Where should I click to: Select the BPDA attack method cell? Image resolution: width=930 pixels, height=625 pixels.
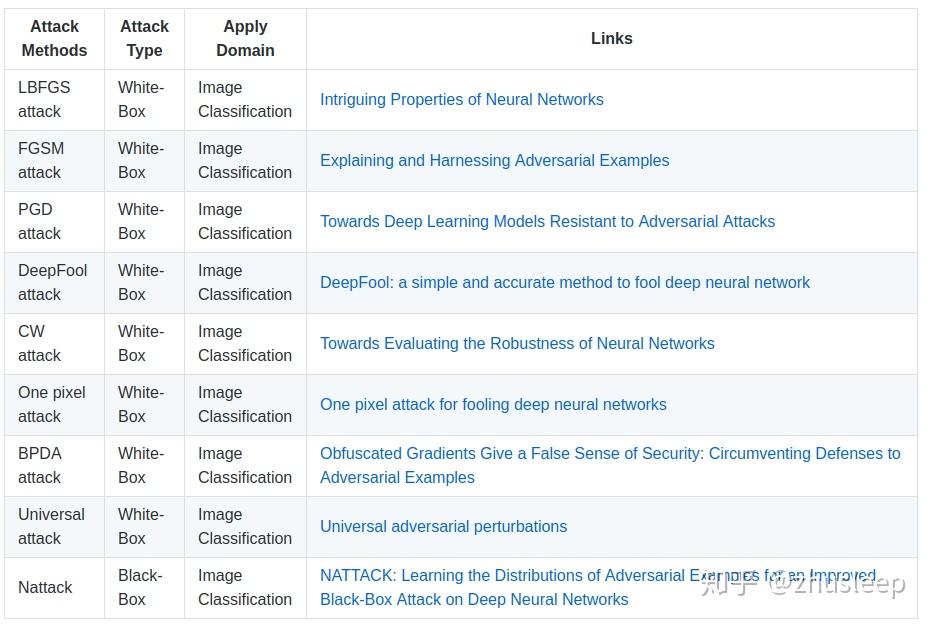(x=40, y=466)
